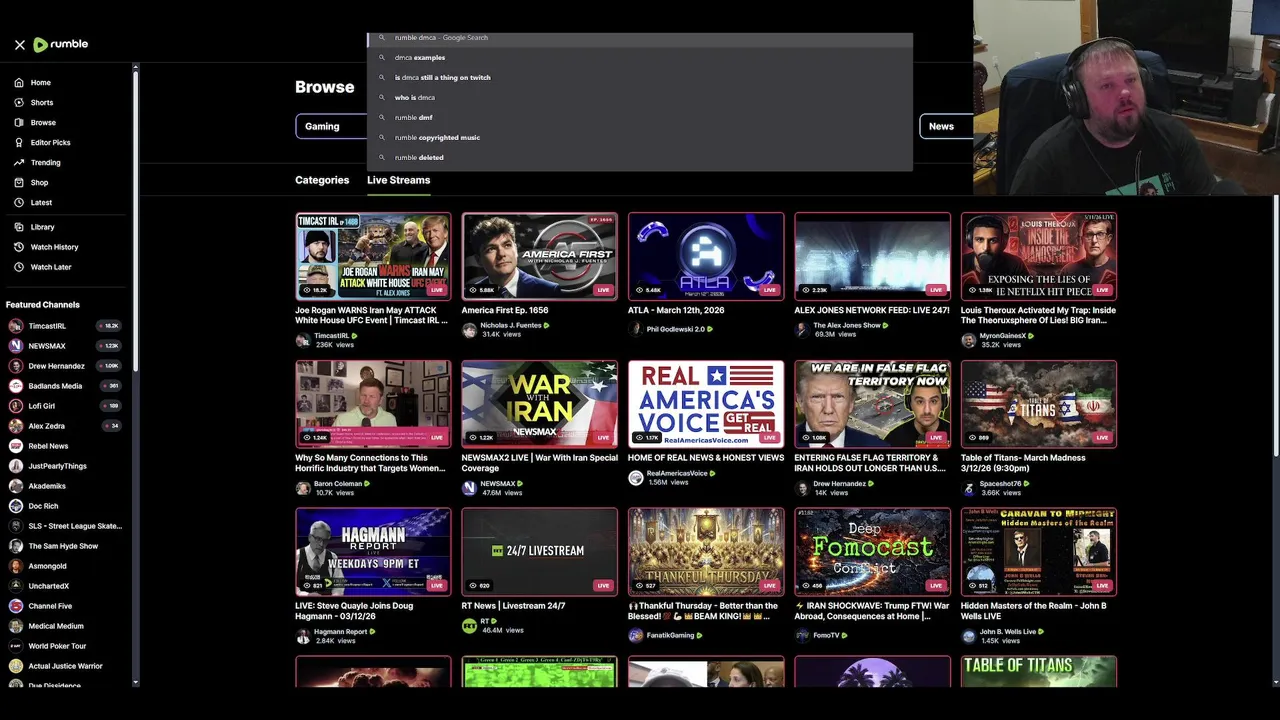Open Alex Jones Network Feed thumbnail
This screenshot has width=1280, height=720.
point(872,256)
